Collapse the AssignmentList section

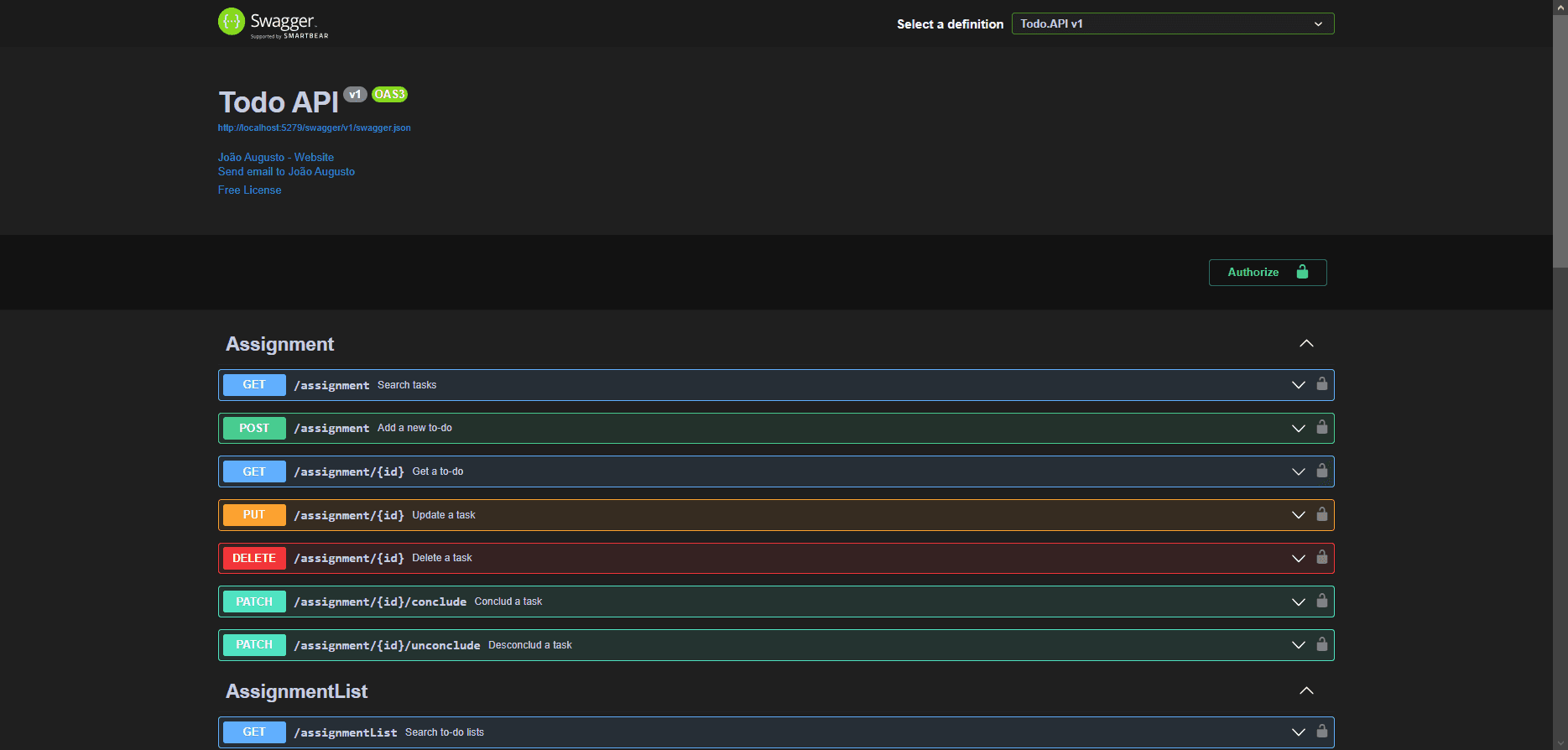(x=1306, y=691)
